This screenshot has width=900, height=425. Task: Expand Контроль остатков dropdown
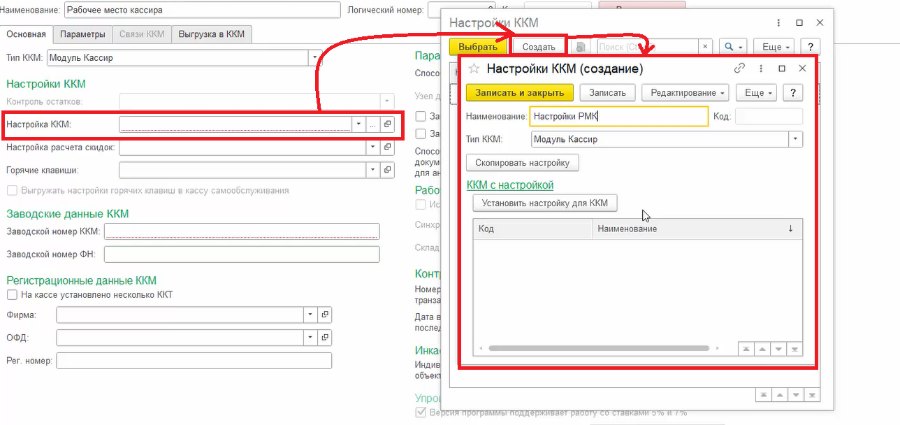point(387,101)
